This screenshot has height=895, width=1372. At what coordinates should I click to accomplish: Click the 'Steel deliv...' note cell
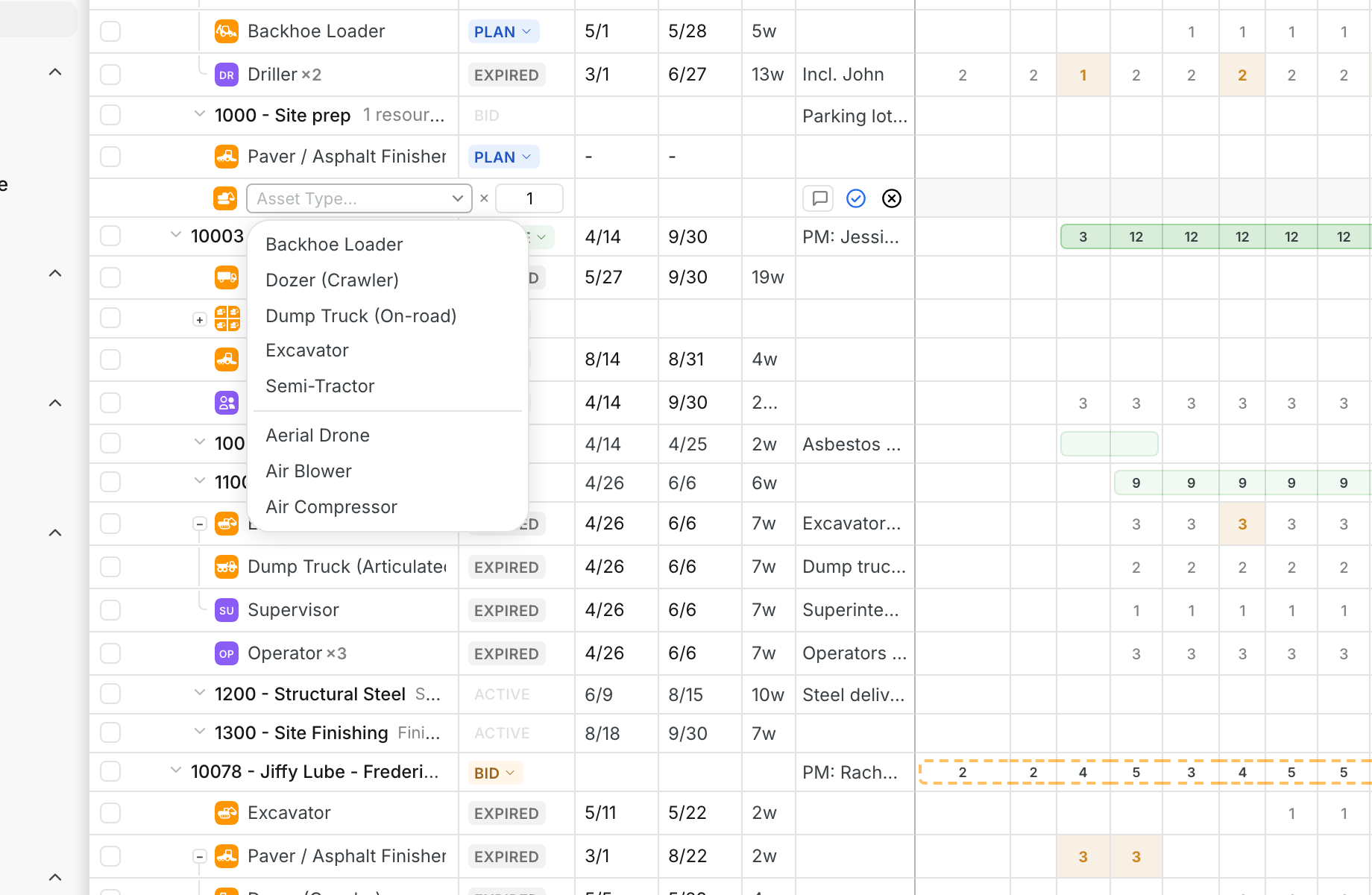point(855,694)
